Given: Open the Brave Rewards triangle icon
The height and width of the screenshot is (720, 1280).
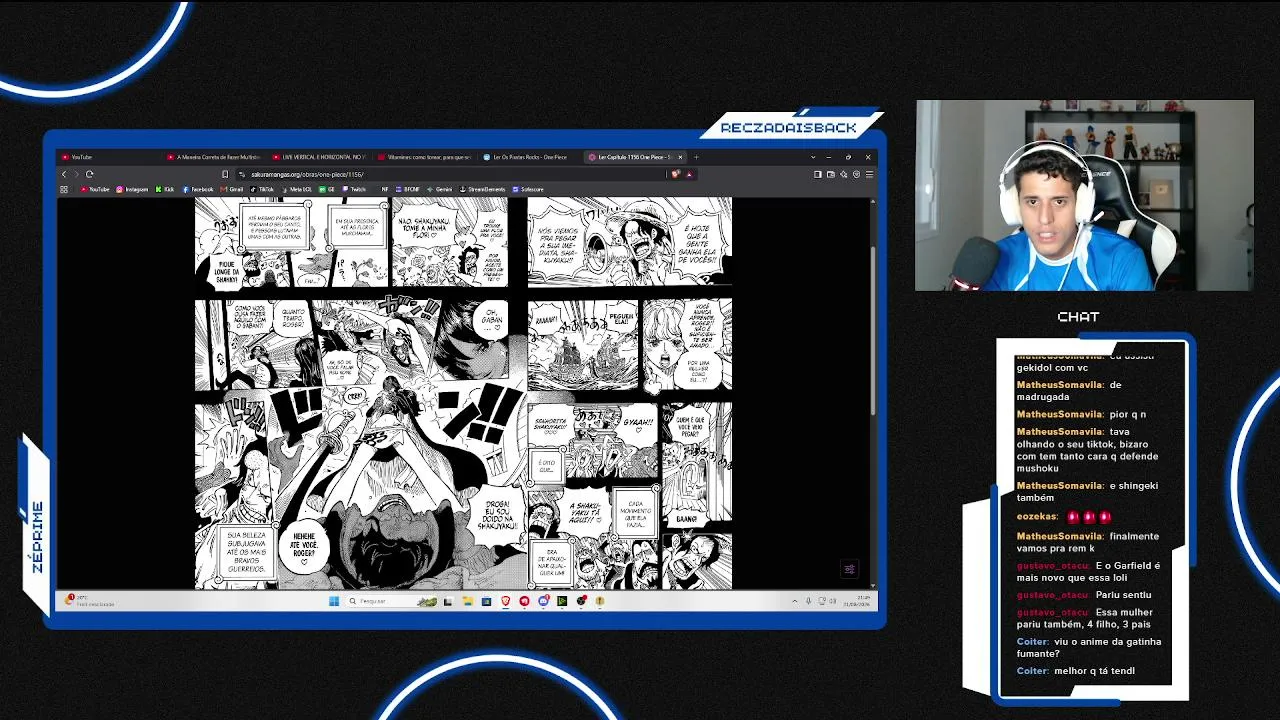Looking at the screenshot, I should (688, 174).
